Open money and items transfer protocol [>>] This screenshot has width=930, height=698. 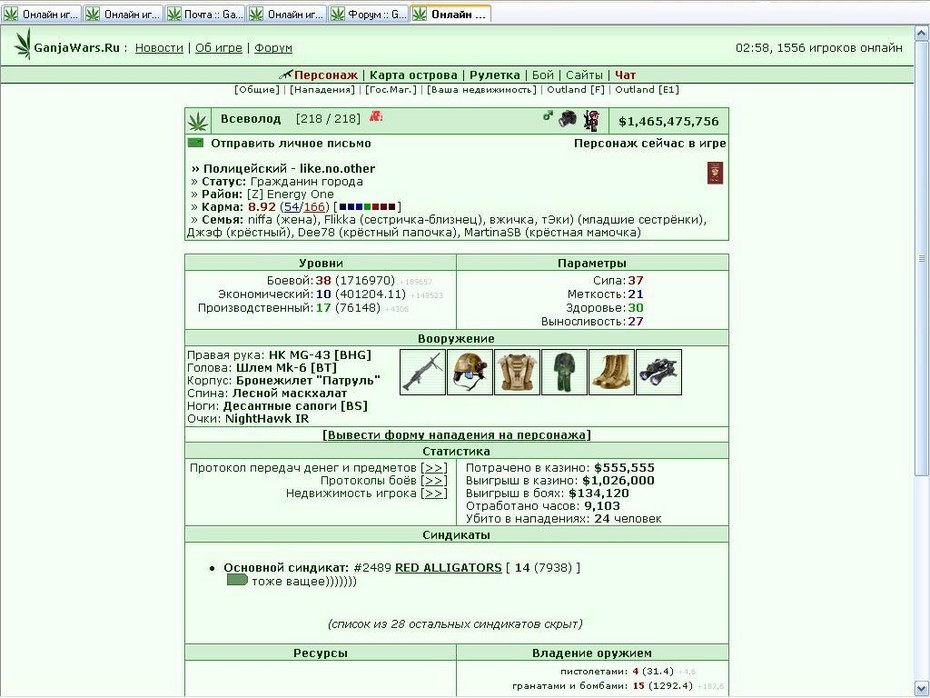click(434, 468)
